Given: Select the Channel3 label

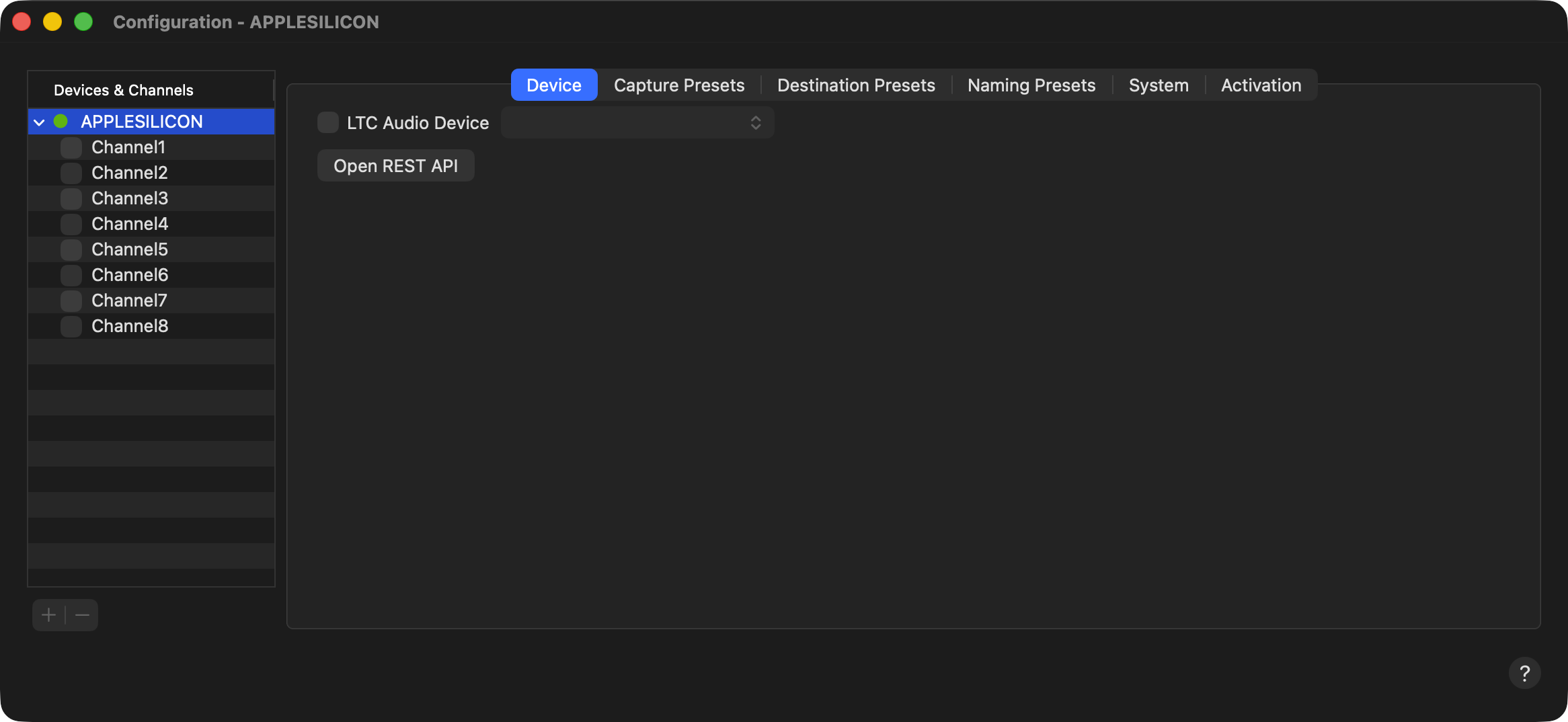Looking at the screenshot, I should 130,198.
